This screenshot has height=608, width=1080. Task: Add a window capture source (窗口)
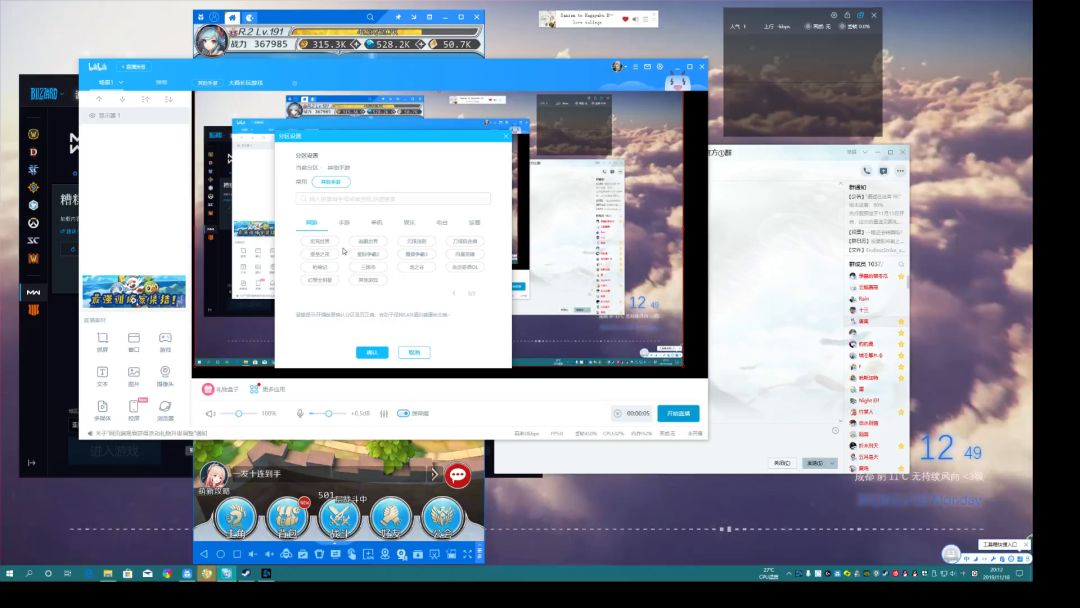pyautogui.click(x=133, y=342)
